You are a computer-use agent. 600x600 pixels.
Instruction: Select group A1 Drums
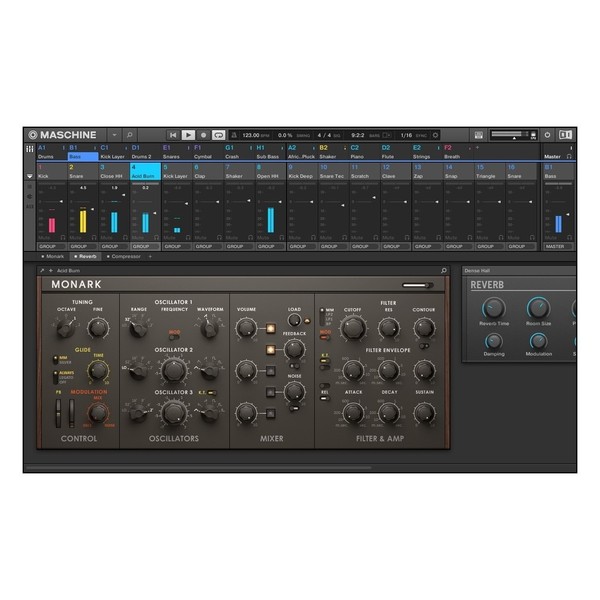tap(52, 152)
